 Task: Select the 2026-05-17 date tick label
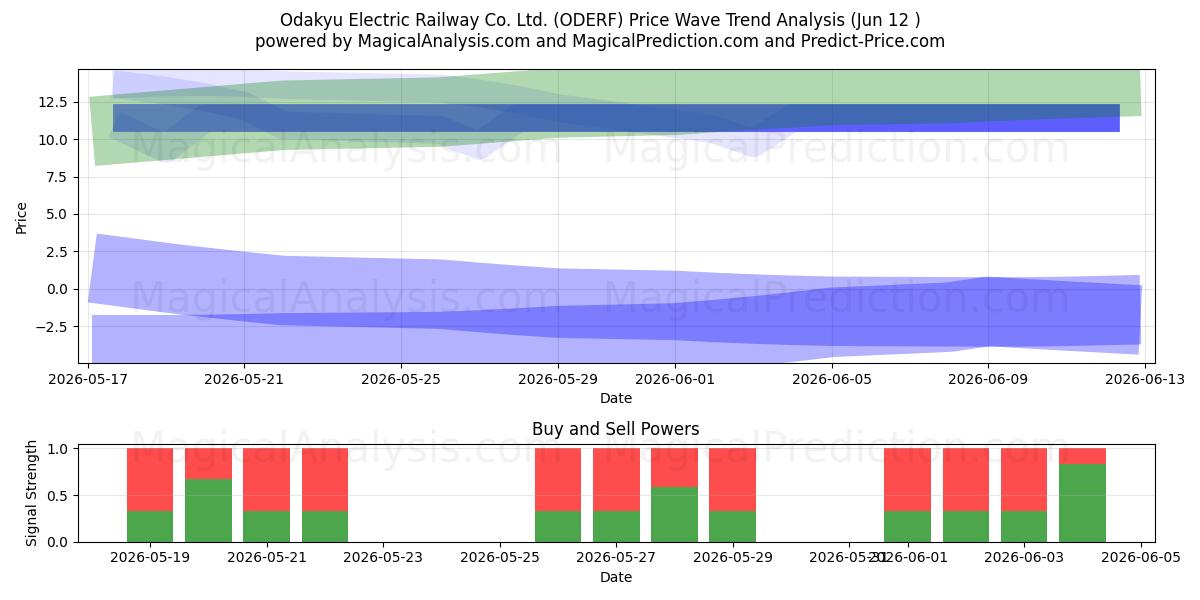(89, 379)
